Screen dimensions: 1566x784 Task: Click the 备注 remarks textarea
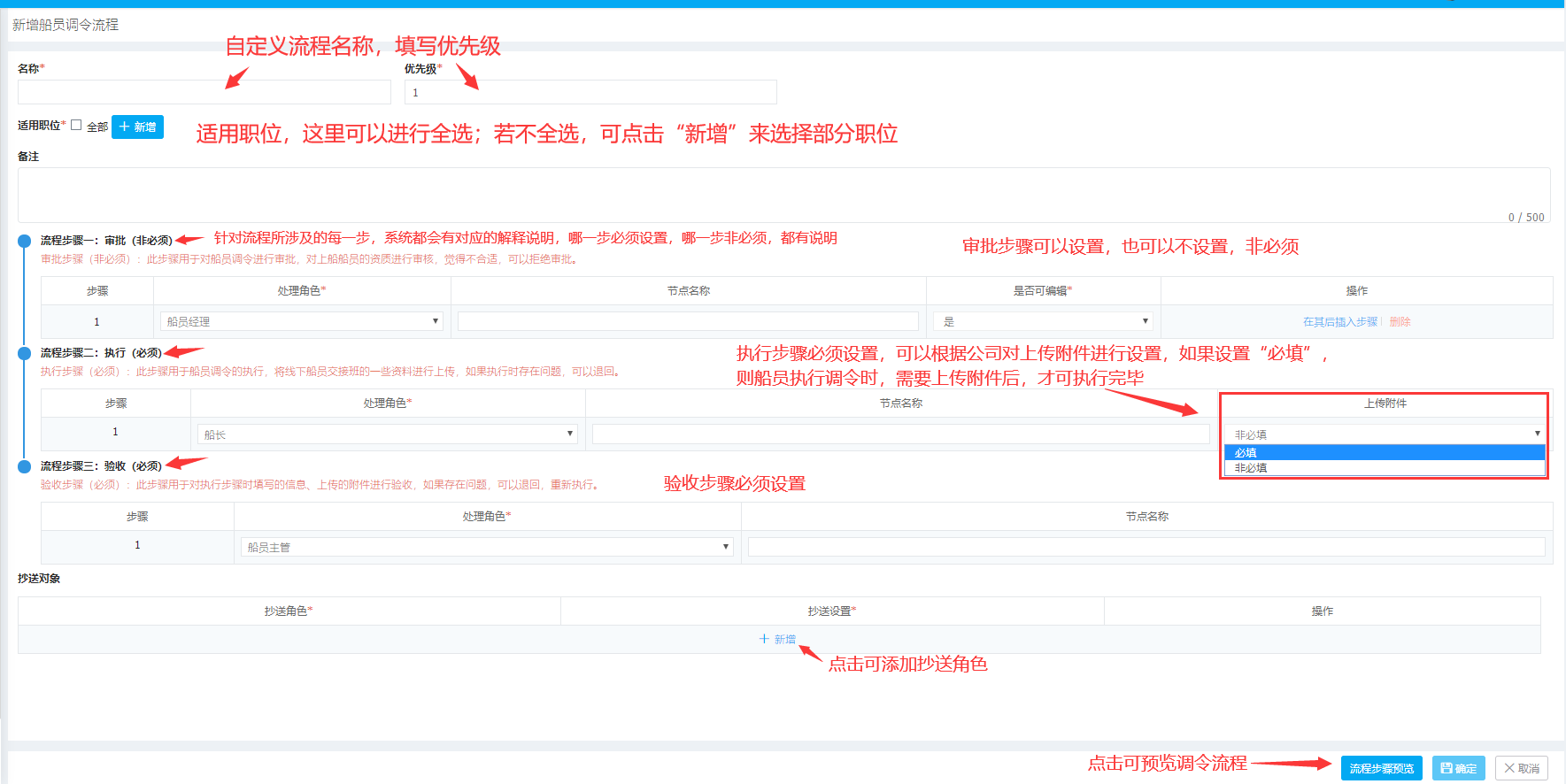783,195
